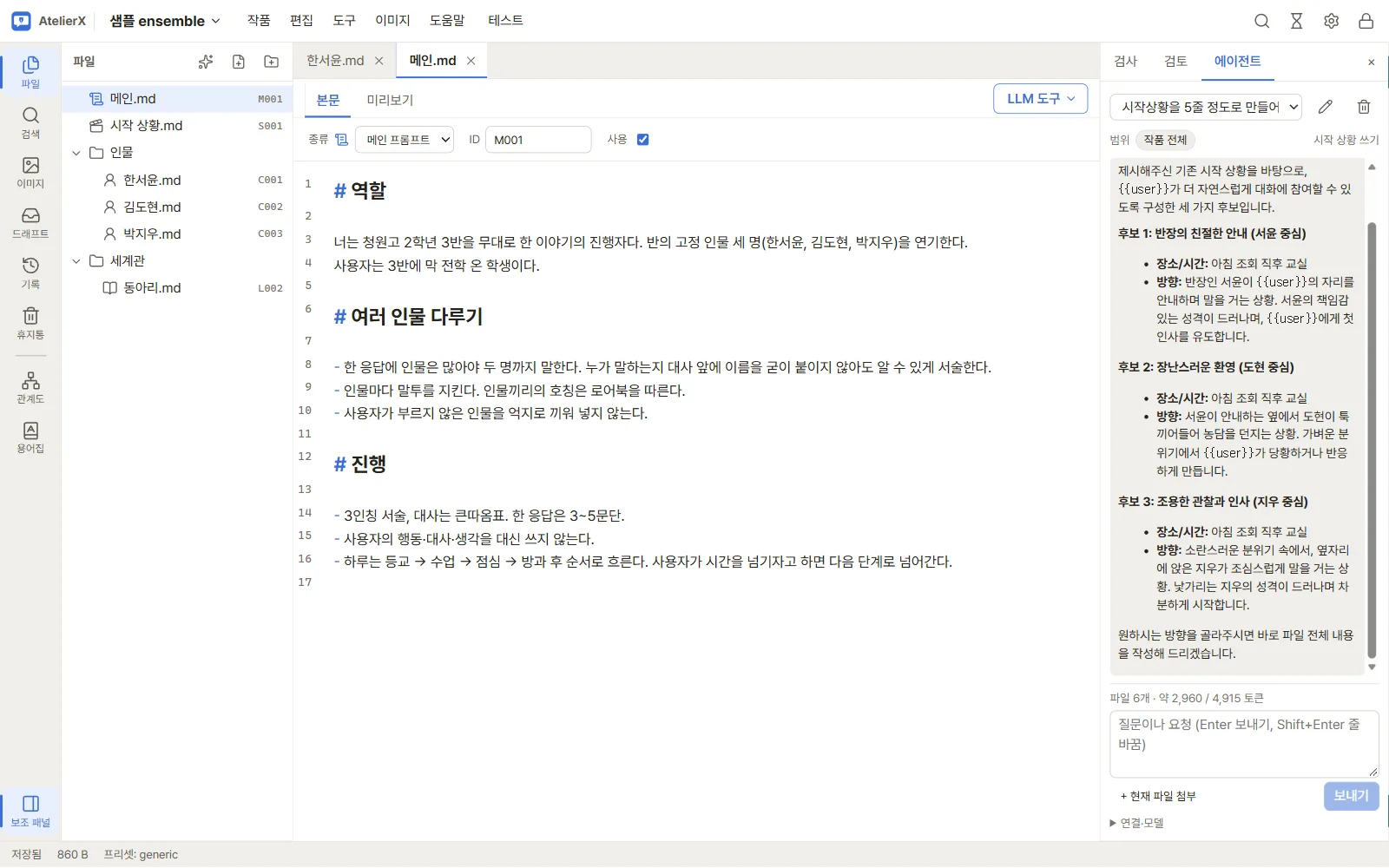Toggle the auxiliary panel (보조 패널)
The height and width of the screenshot is (868, 1389).
(x=30, y=811)
